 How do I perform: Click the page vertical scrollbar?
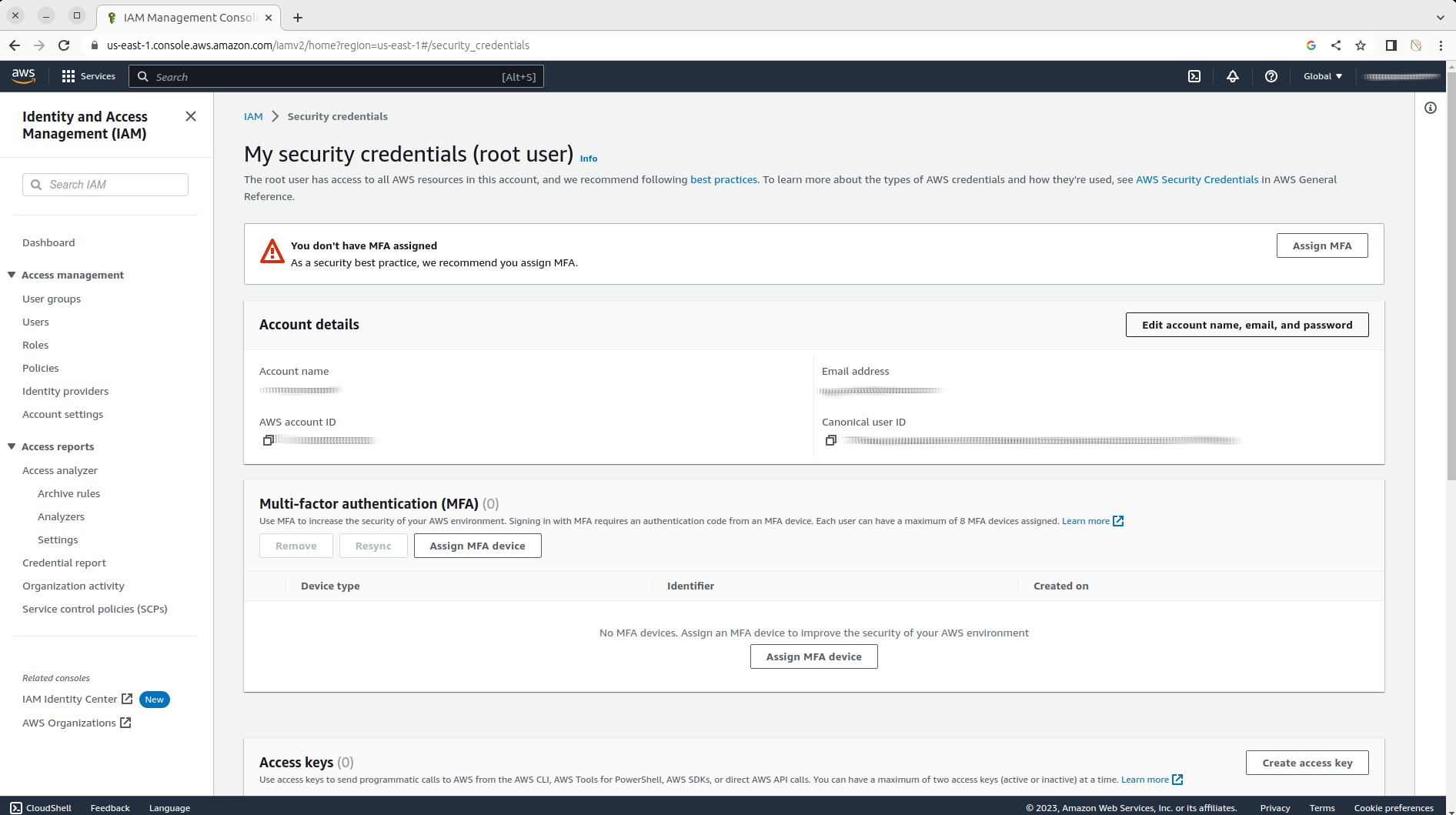1451,277
